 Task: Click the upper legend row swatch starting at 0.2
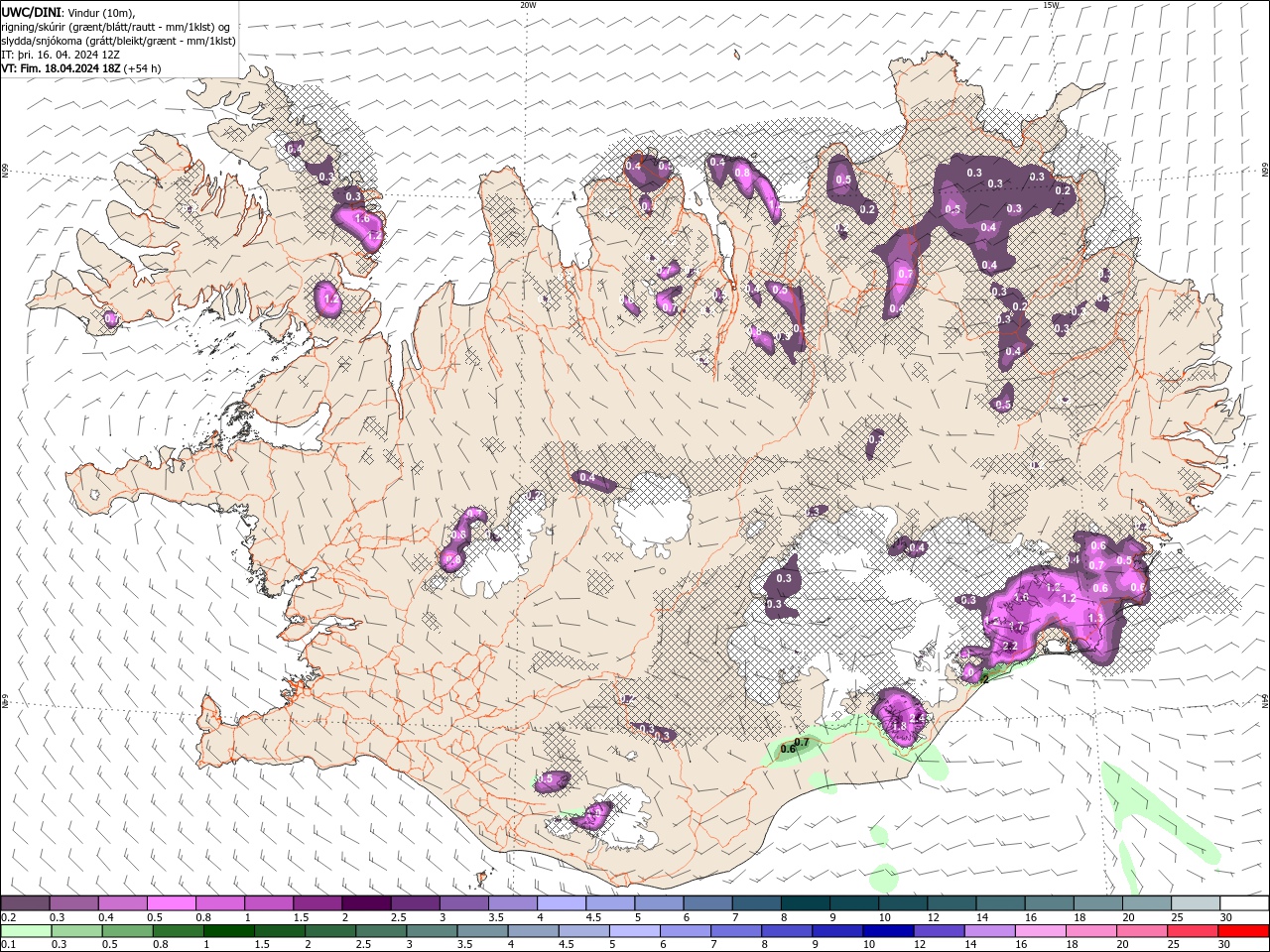25,903
